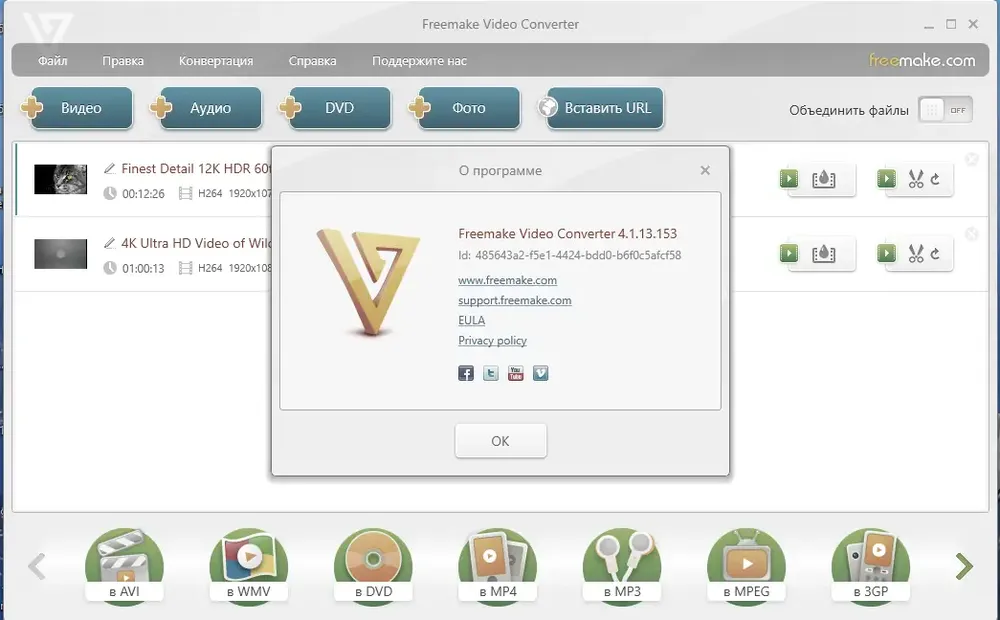Pick the 'в 3GP' output format
This screenshot has height=620, width=1000.
pyautogui.click(x=870, y=567)
